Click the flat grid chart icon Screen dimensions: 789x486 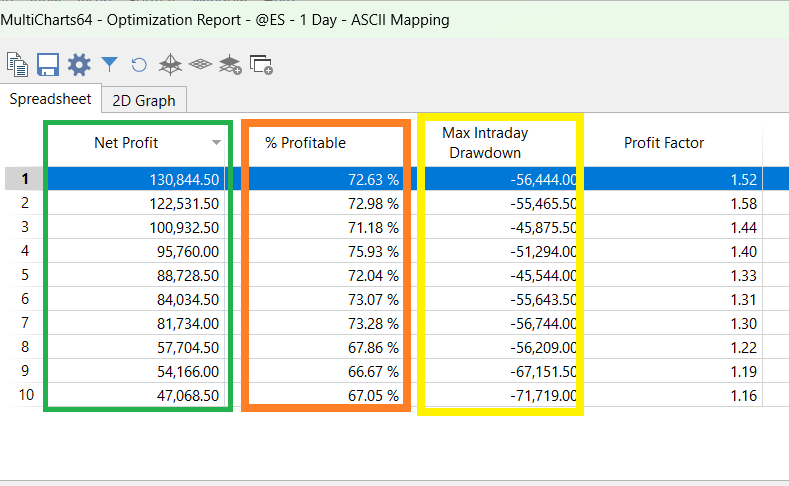tap(201, 65)
